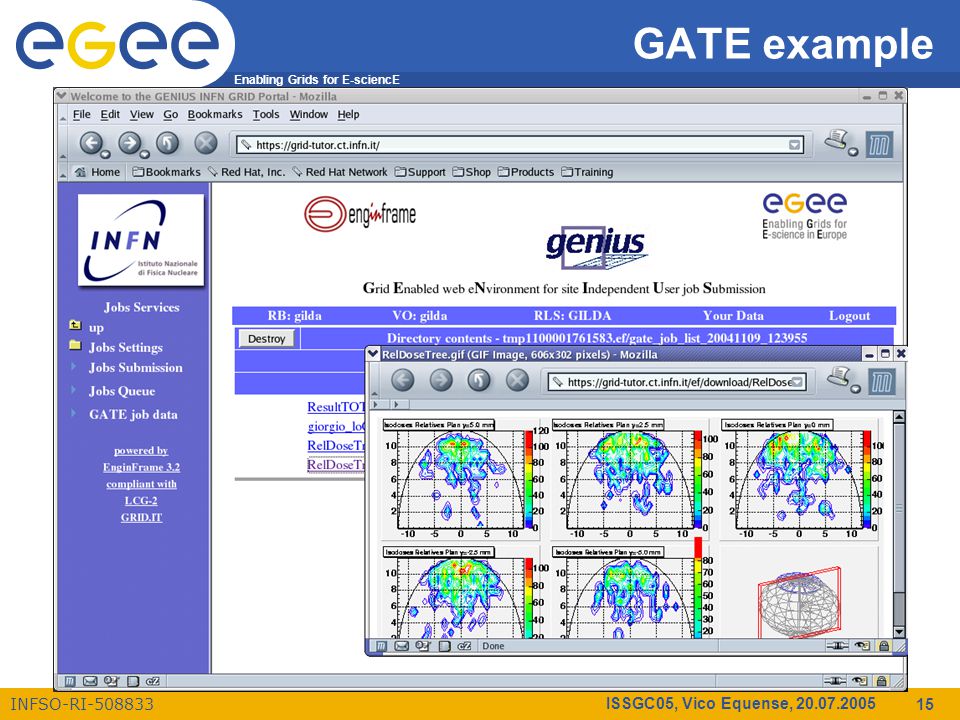Click security lock icon in image window status bar
Screen dimensions: 960x720
click(x=883, y=646)
